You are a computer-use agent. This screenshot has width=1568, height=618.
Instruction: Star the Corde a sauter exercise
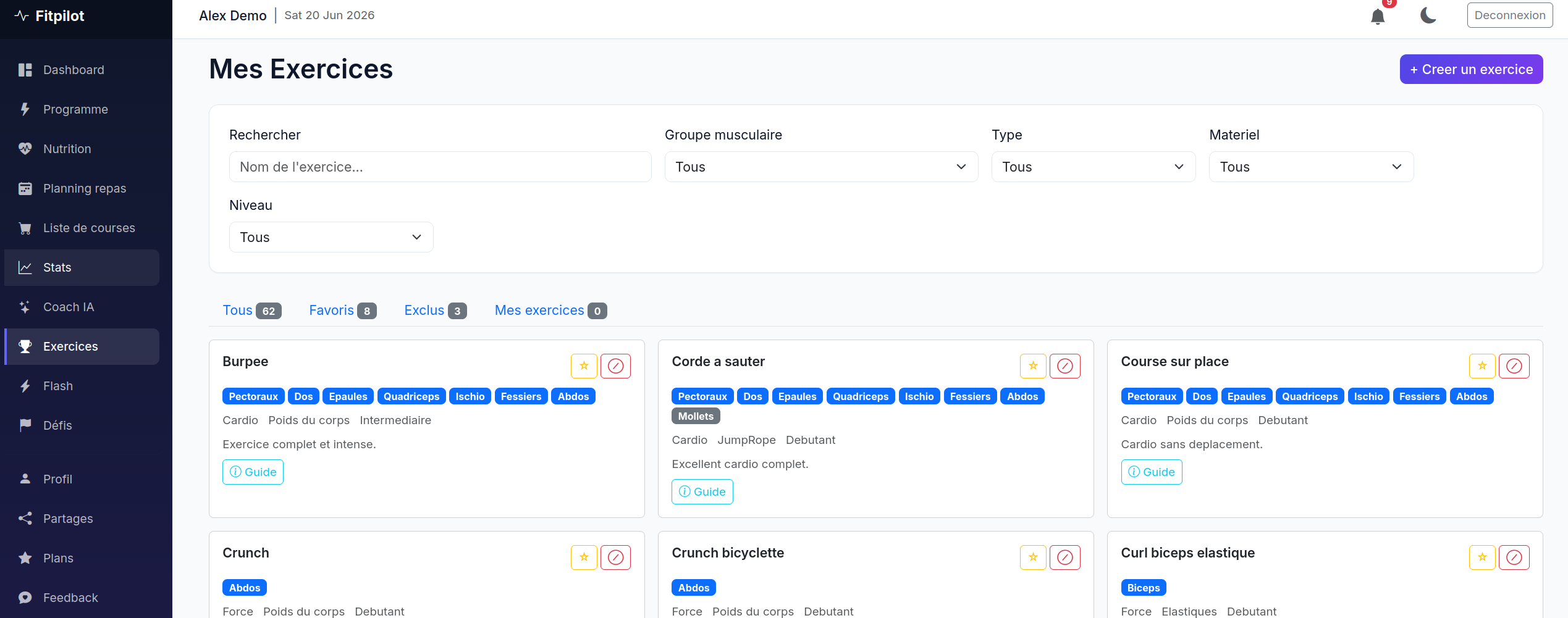1033,366
